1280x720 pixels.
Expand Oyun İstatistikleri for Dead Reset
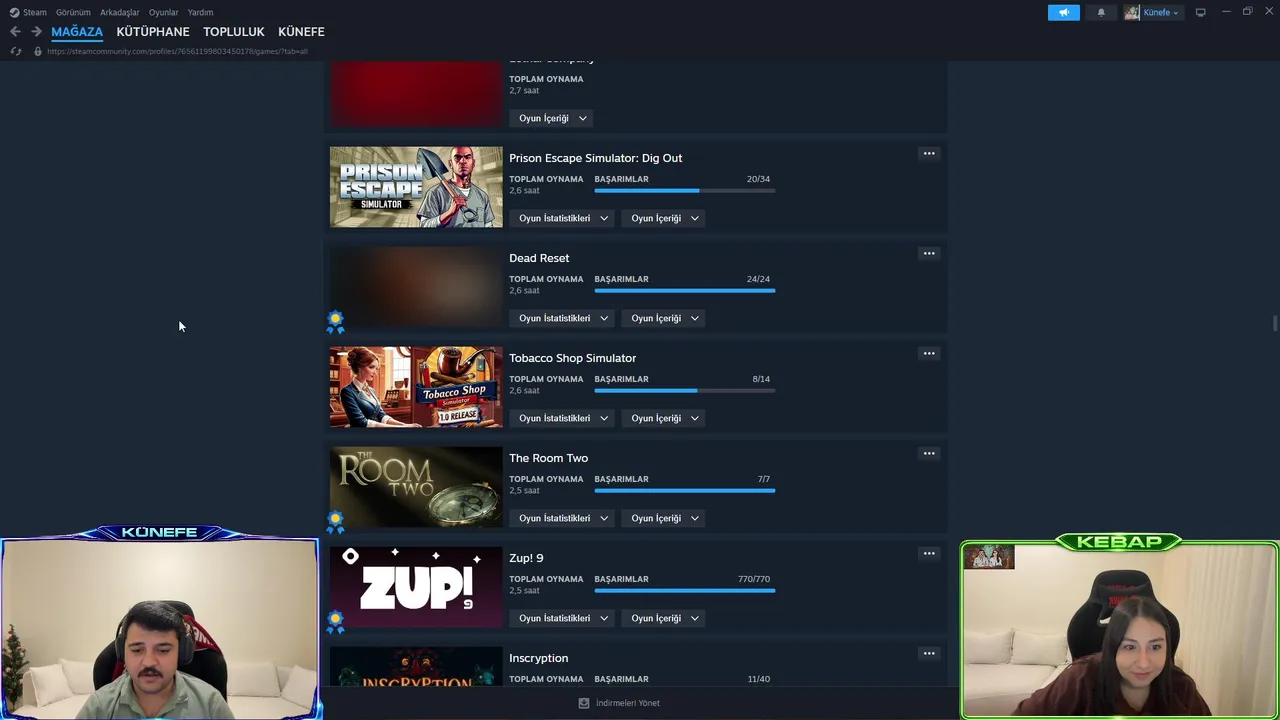click(x=564, y=318)
